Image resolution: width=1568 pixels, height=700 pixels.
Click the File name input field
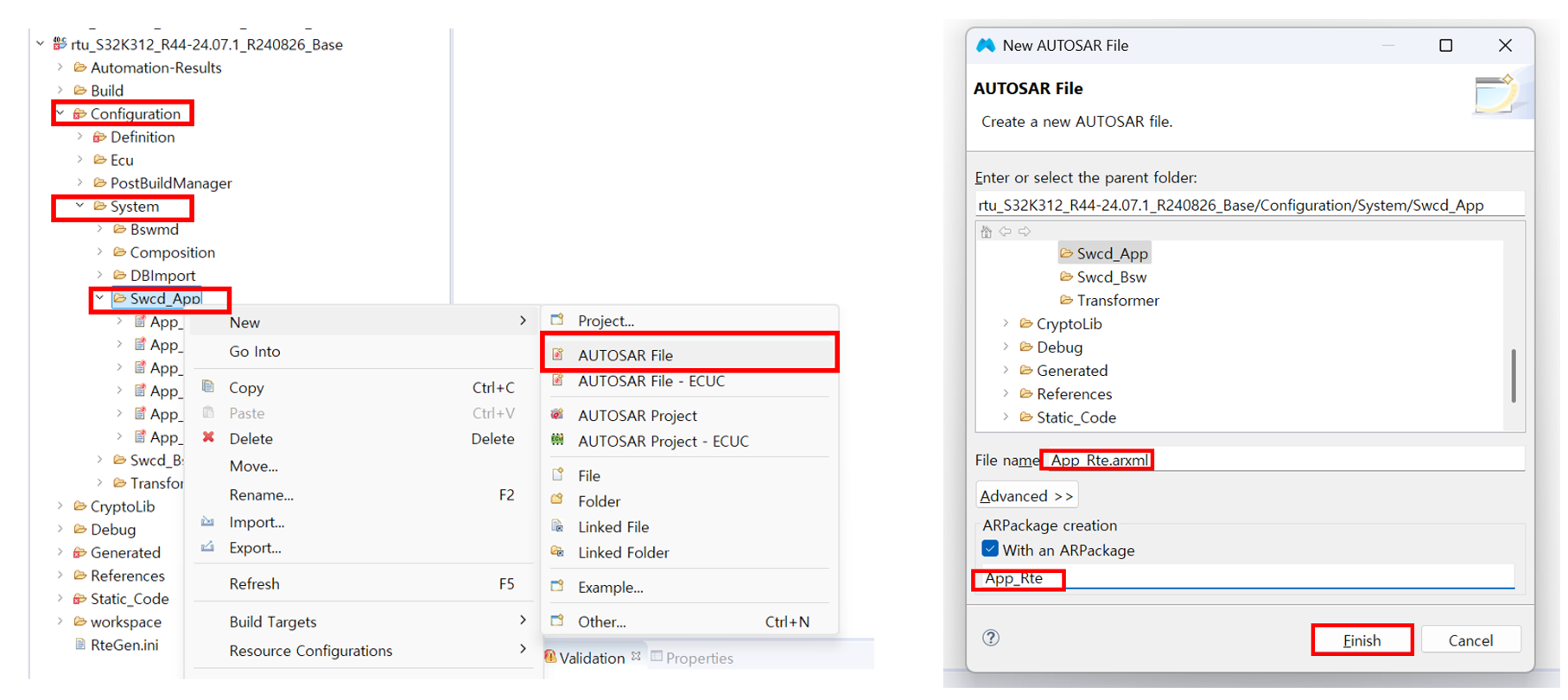1296,460
